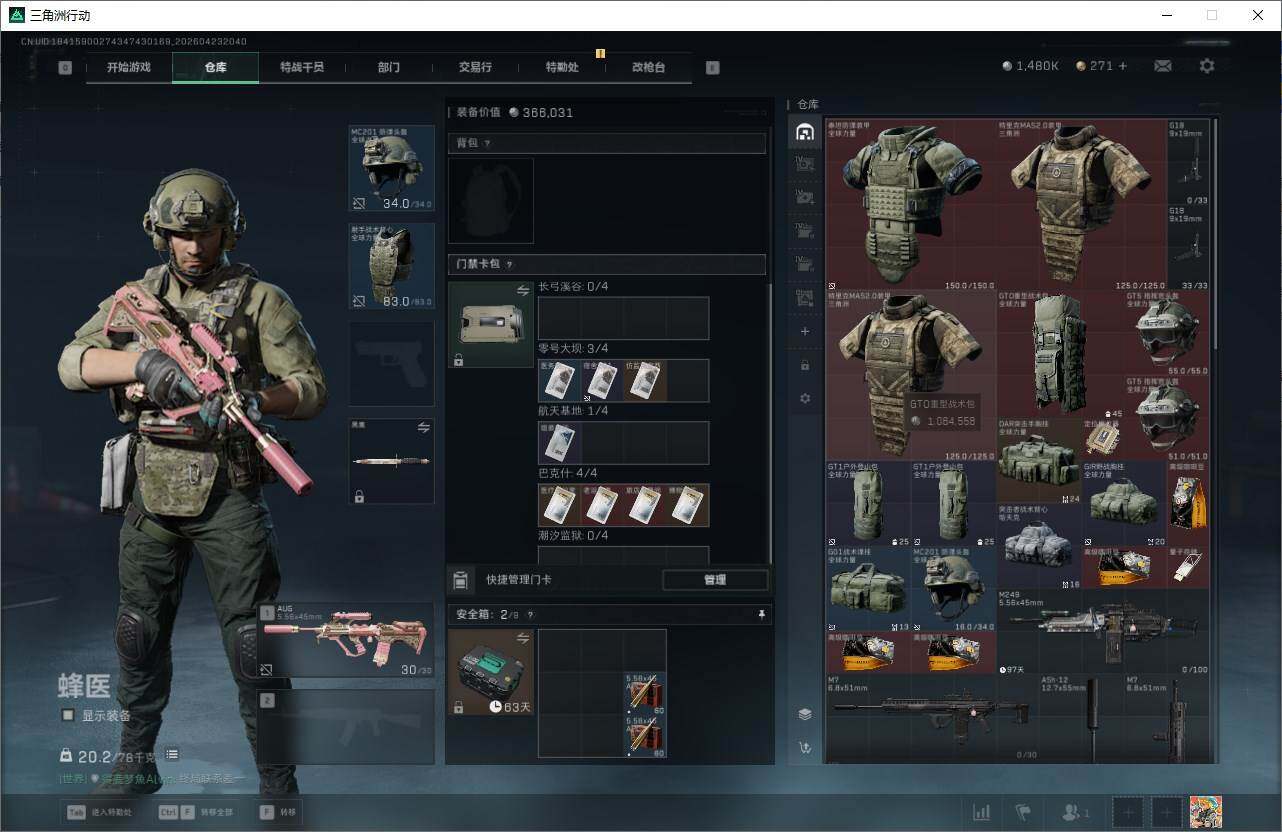The image size is (1282, 832).
Task: Click the help question mark next to 背包
Action: point(487,143)
